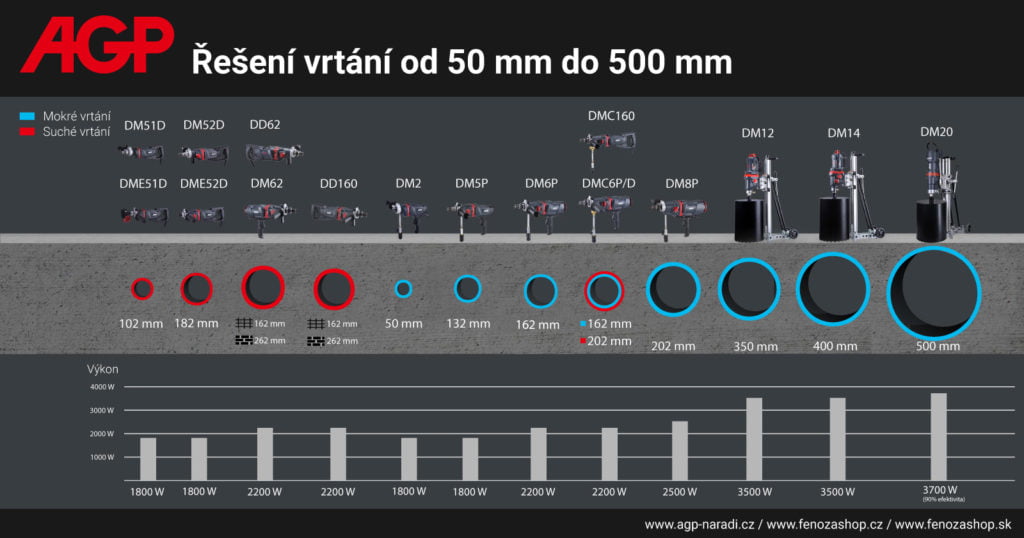Select the DM52D drill image
The image size is (1024, 538).
[204, 154]
